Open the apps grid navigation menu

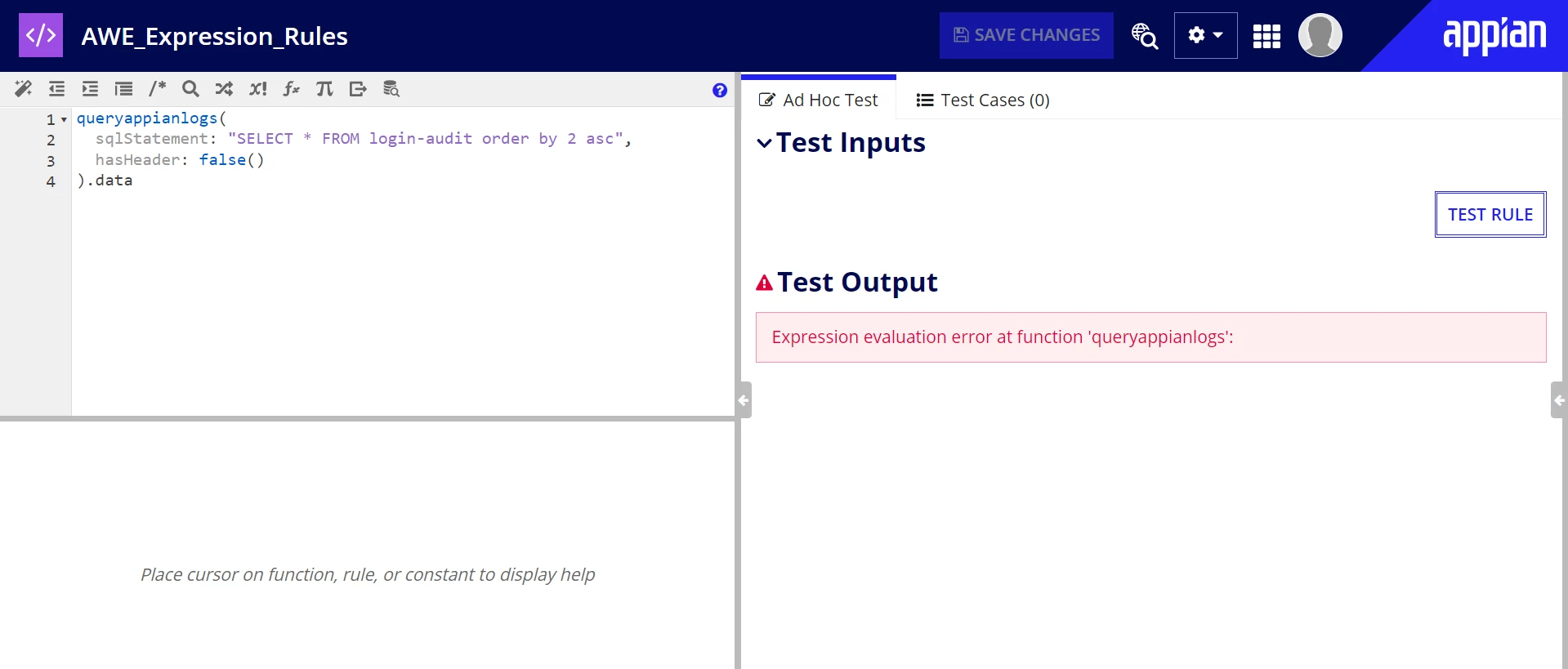(1266, 36)
